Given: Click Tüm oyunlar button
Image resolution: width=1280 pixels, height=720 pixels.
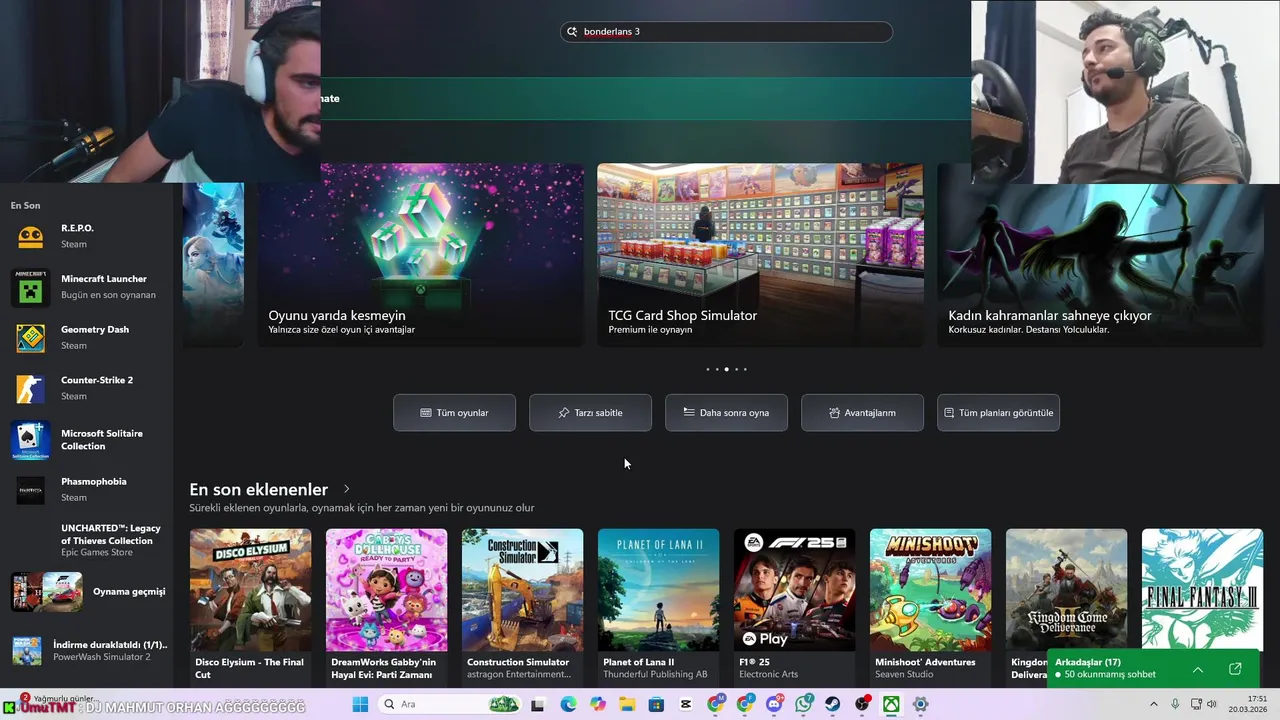Looking at the screenshot, I should (454, 412).
